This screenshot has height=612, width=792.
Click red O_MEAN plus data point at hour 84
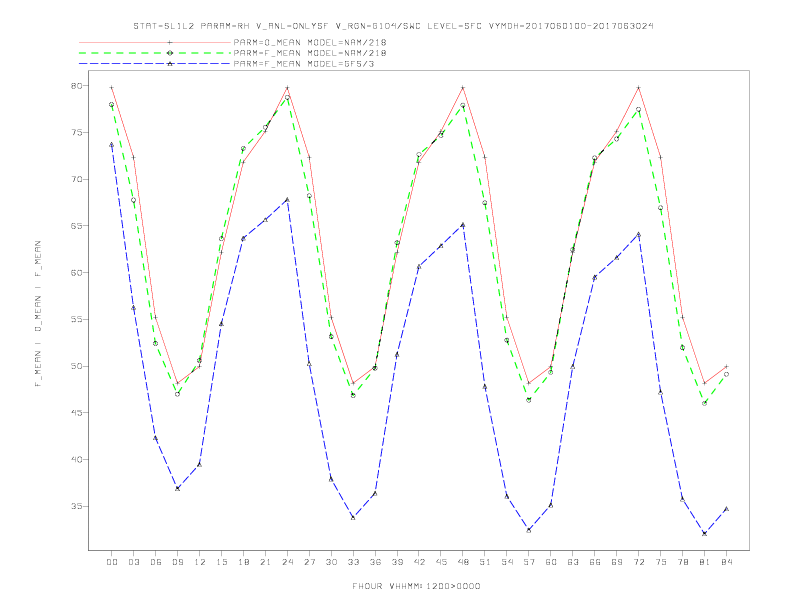coord(727,366)
